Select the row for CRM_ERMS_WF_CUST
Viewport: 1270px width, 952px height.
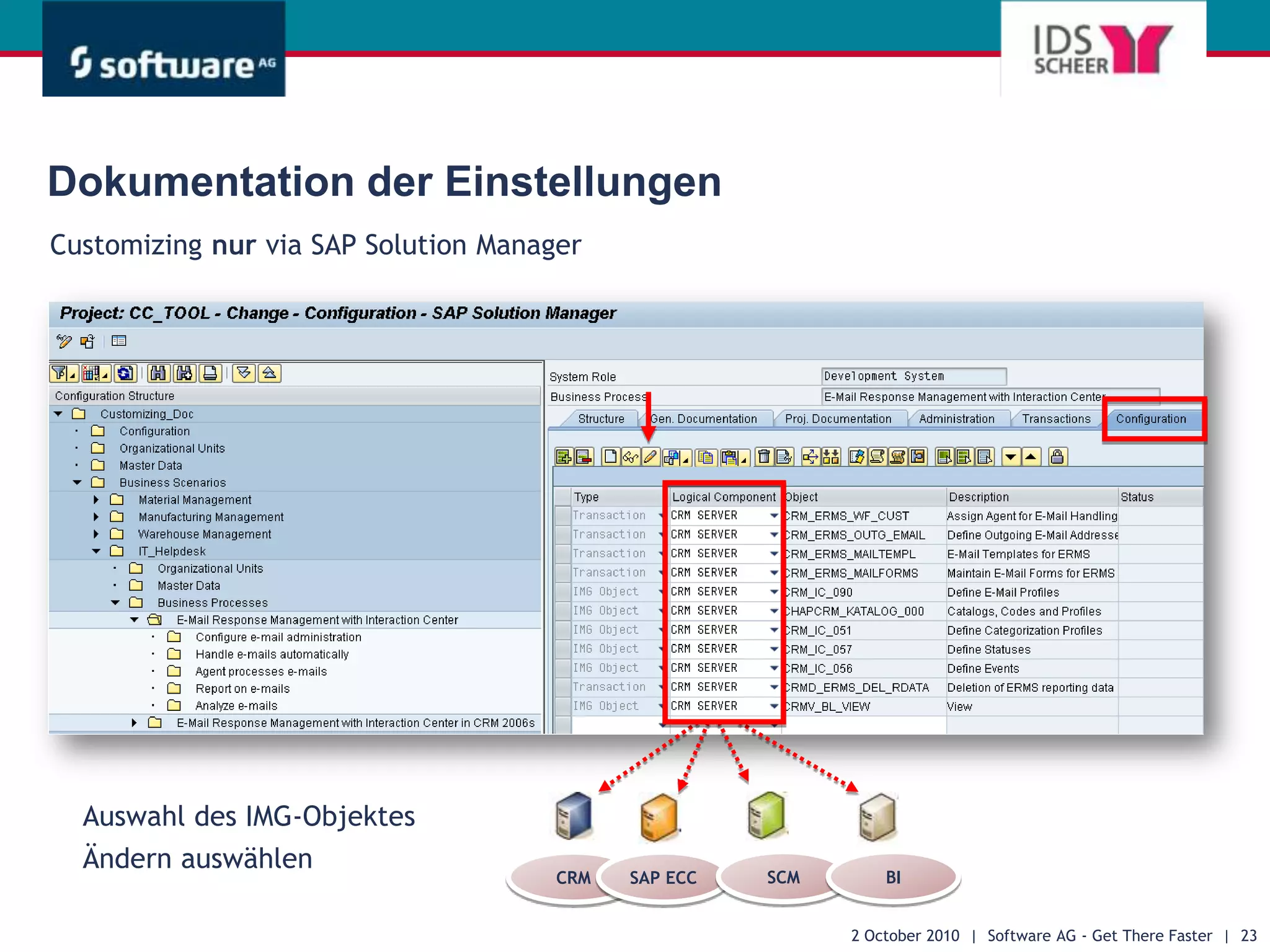(563, 516)
